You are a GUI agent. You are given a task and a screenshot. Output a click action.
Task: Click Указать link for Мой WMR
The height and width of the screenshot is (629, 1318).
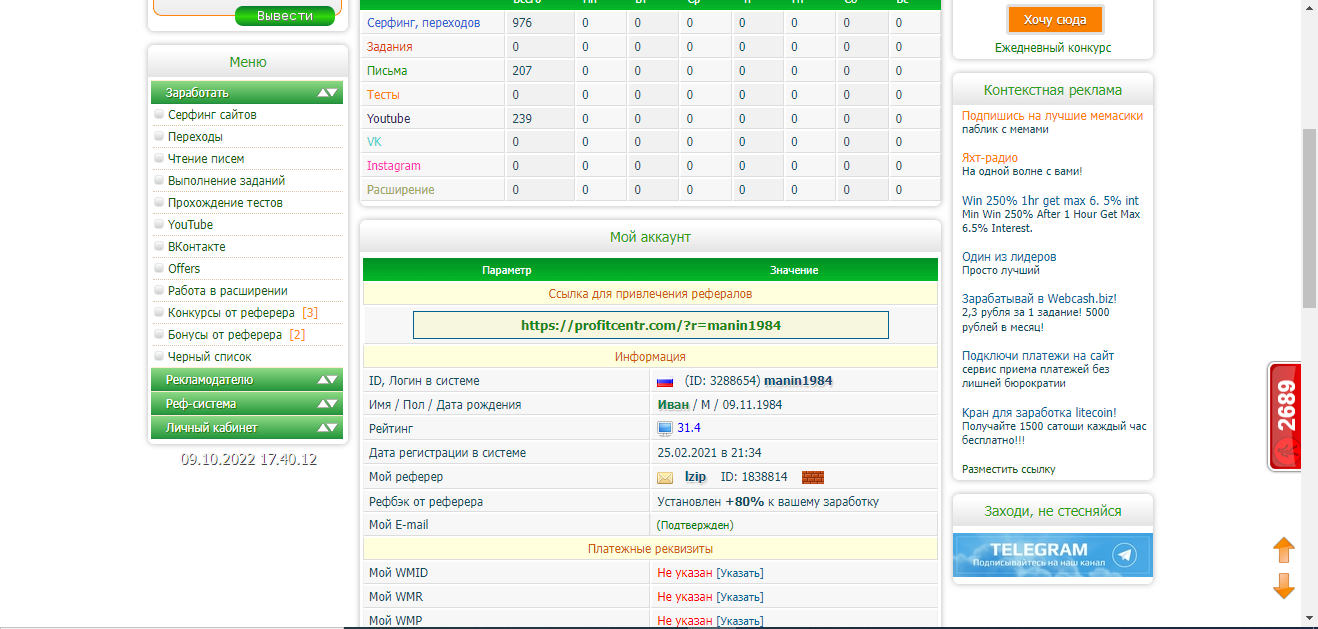740,597
